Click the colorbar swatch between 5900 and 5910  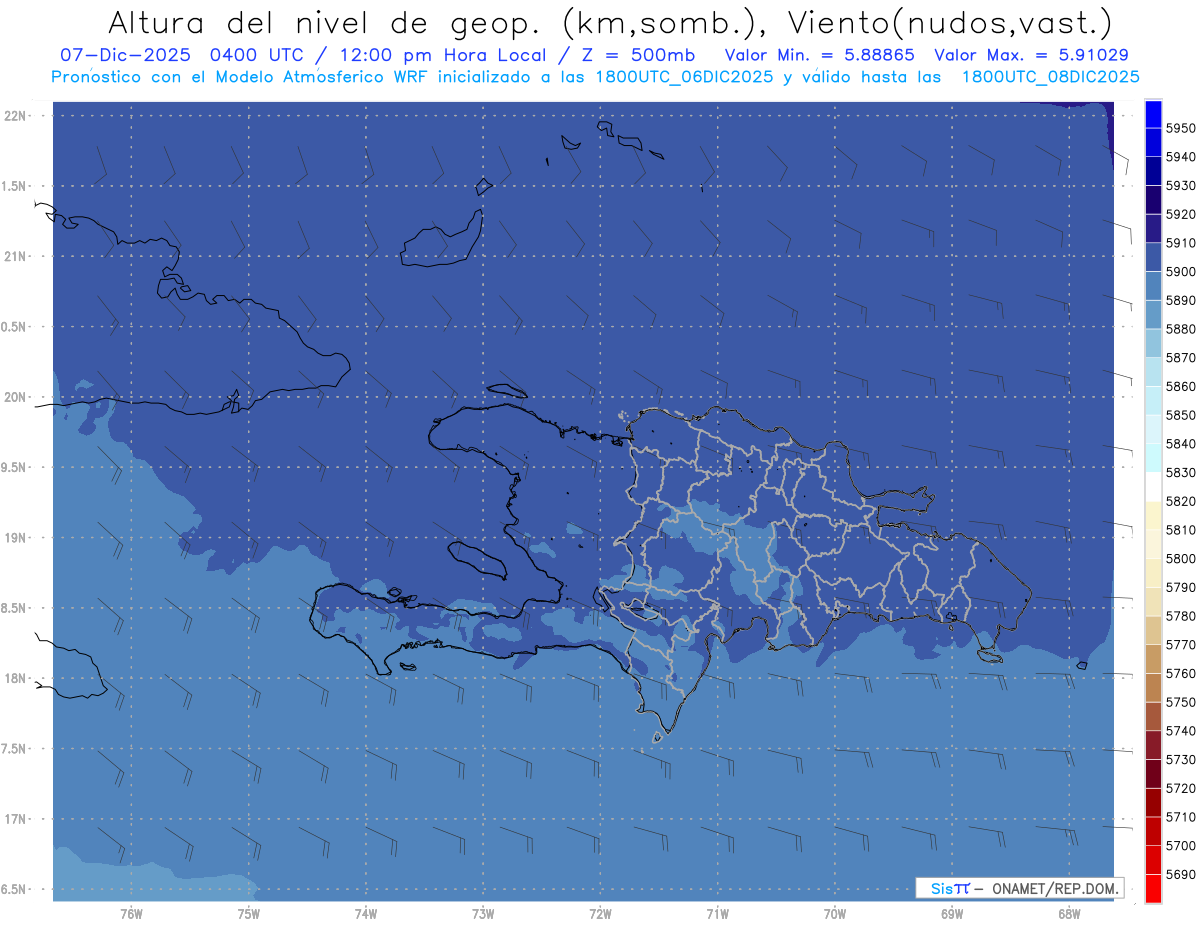tap(1152, 257)
